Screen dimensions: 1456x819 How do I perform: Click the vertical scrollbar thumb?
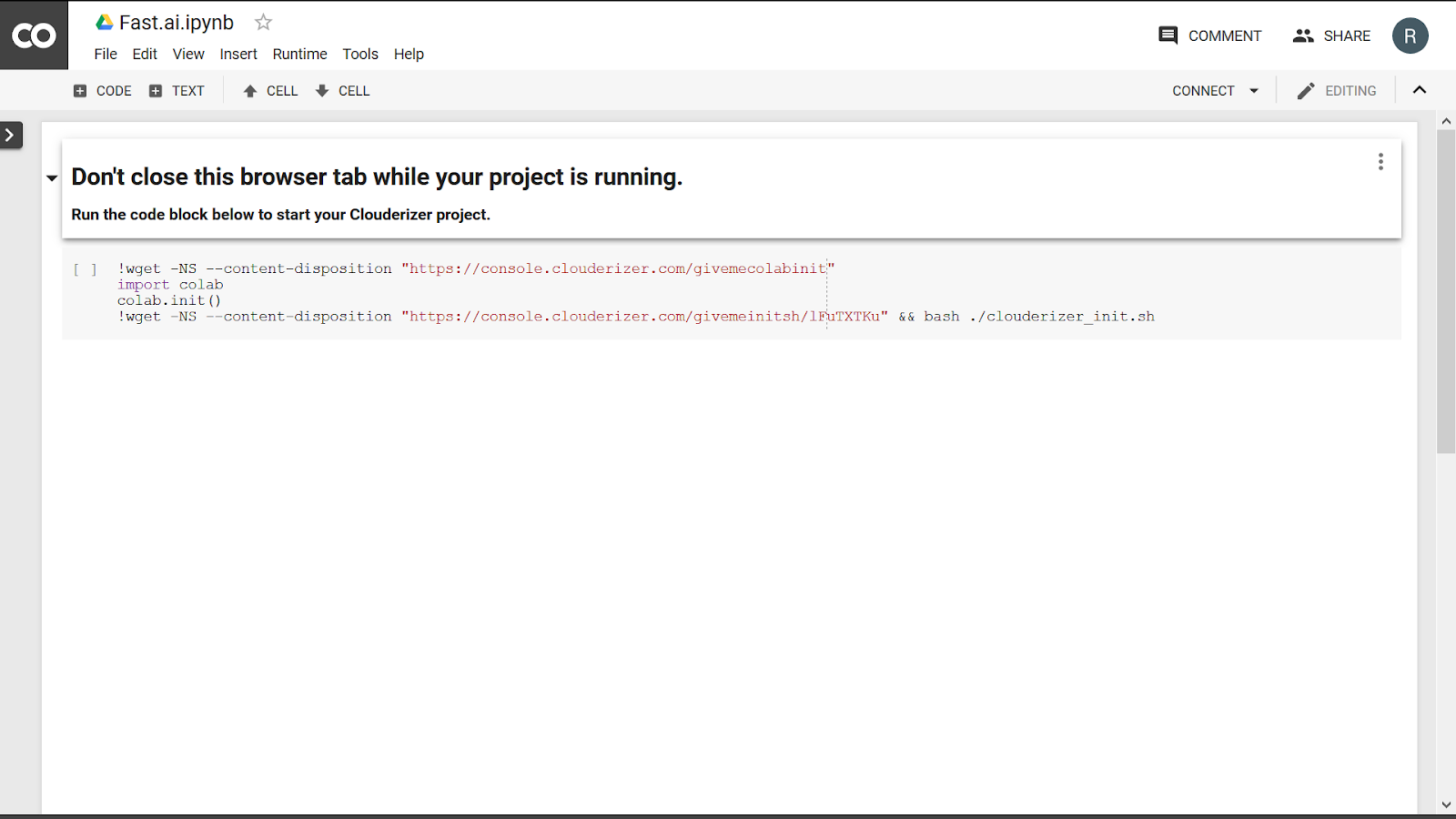1446,291
